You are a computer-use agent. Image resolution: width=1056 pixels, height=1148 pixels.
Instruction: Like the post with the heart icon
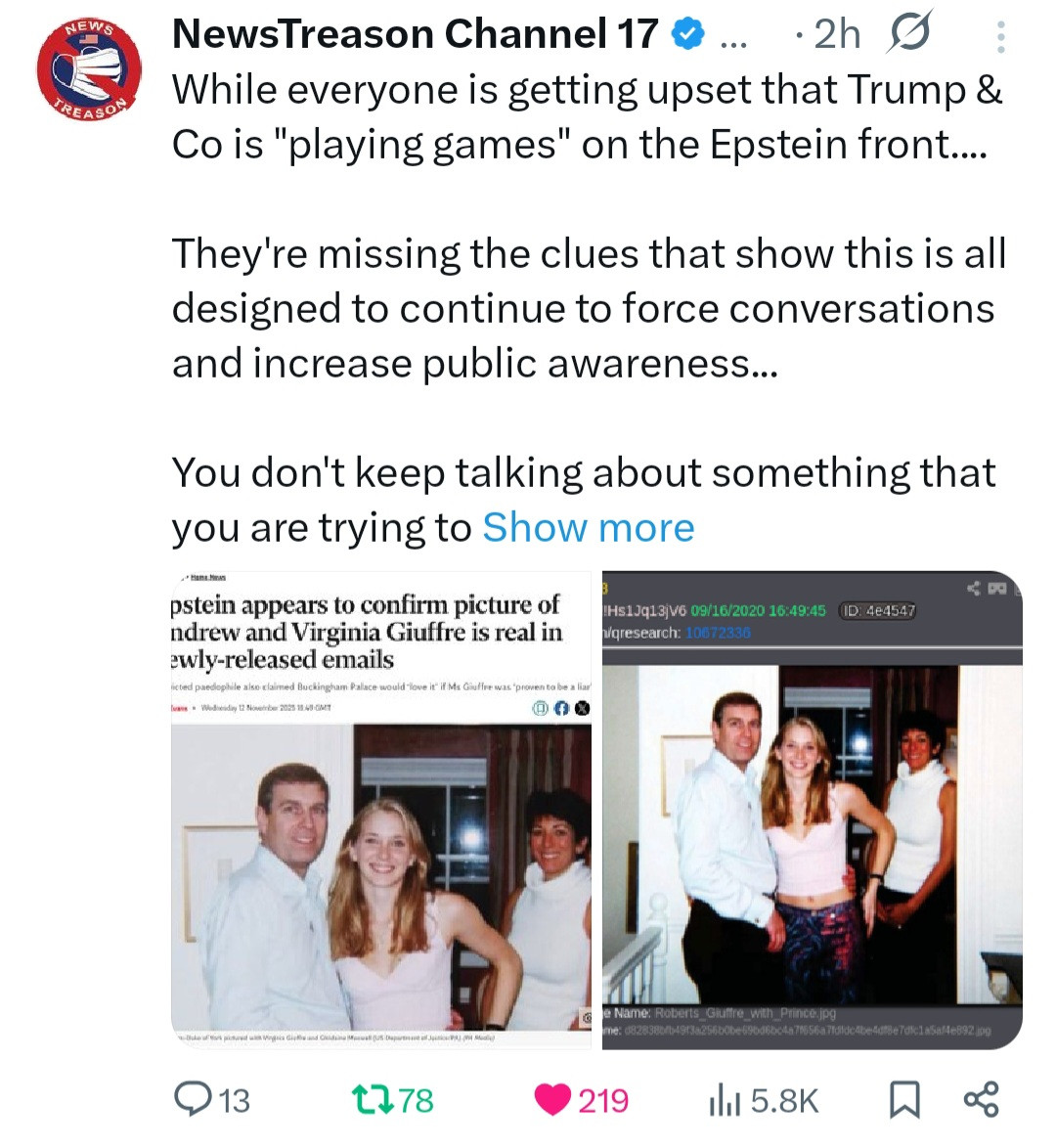(x=553, y=1099)
